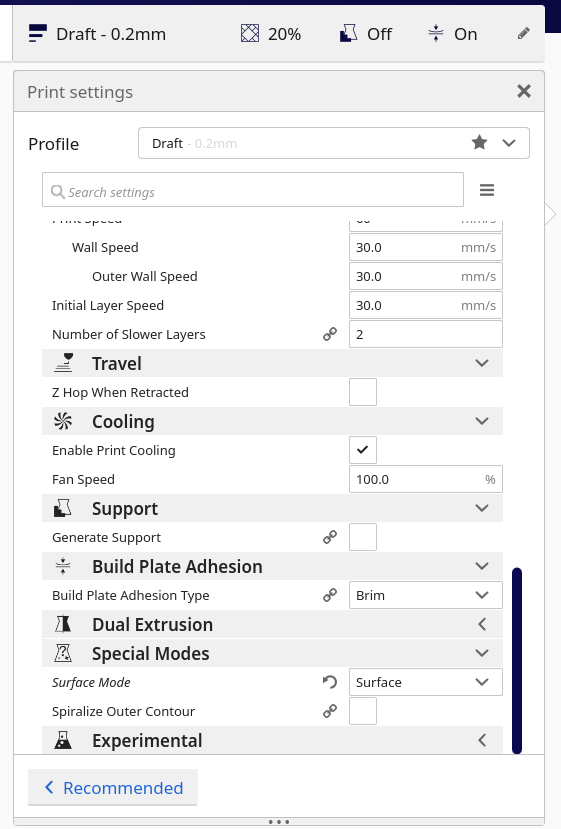Click link icon beside Build Plate Adhesion Type

pos(330,595)
